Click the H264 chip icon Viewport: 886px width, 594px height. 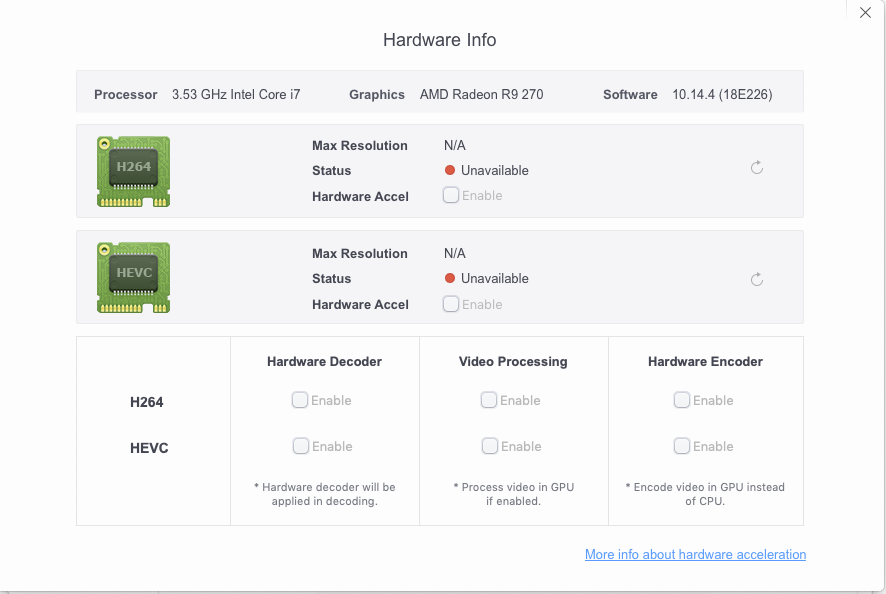[133, 171]
